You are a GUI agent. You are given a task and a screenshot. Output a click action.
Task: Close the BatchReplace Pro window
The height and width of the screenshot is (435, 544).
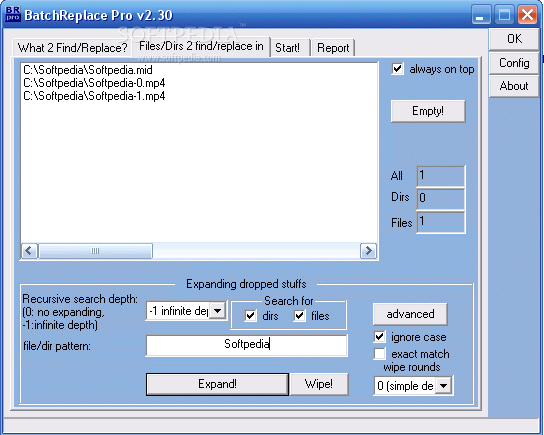point(527,15)
